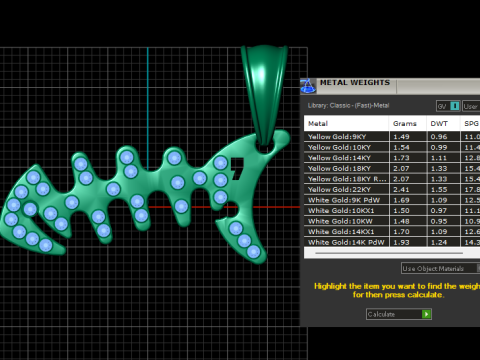Select the User library option
480x360 pixels.
pos(471,106)
